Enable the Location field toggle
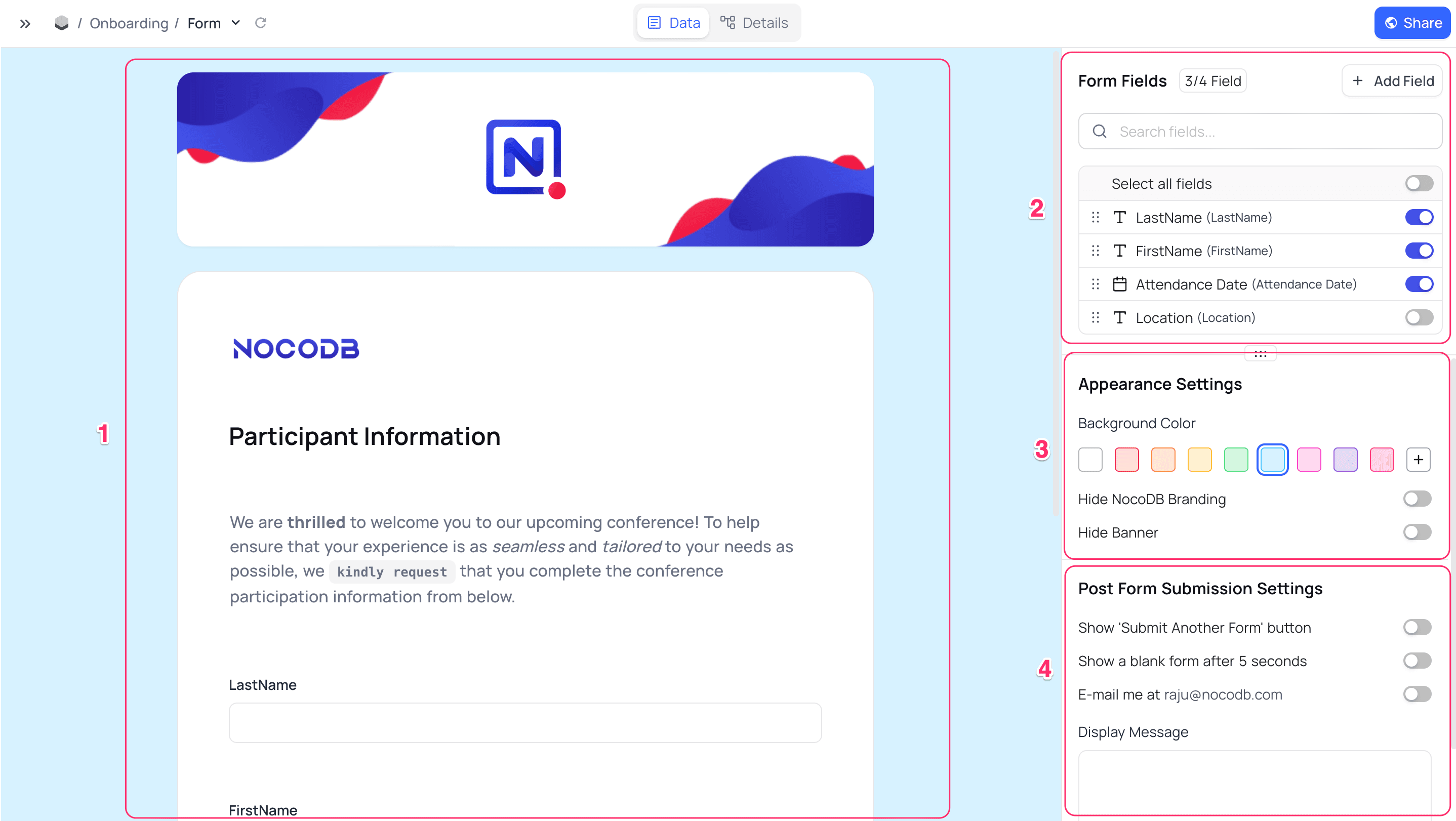This screenshot has width=1456, height=821. 1419,317
